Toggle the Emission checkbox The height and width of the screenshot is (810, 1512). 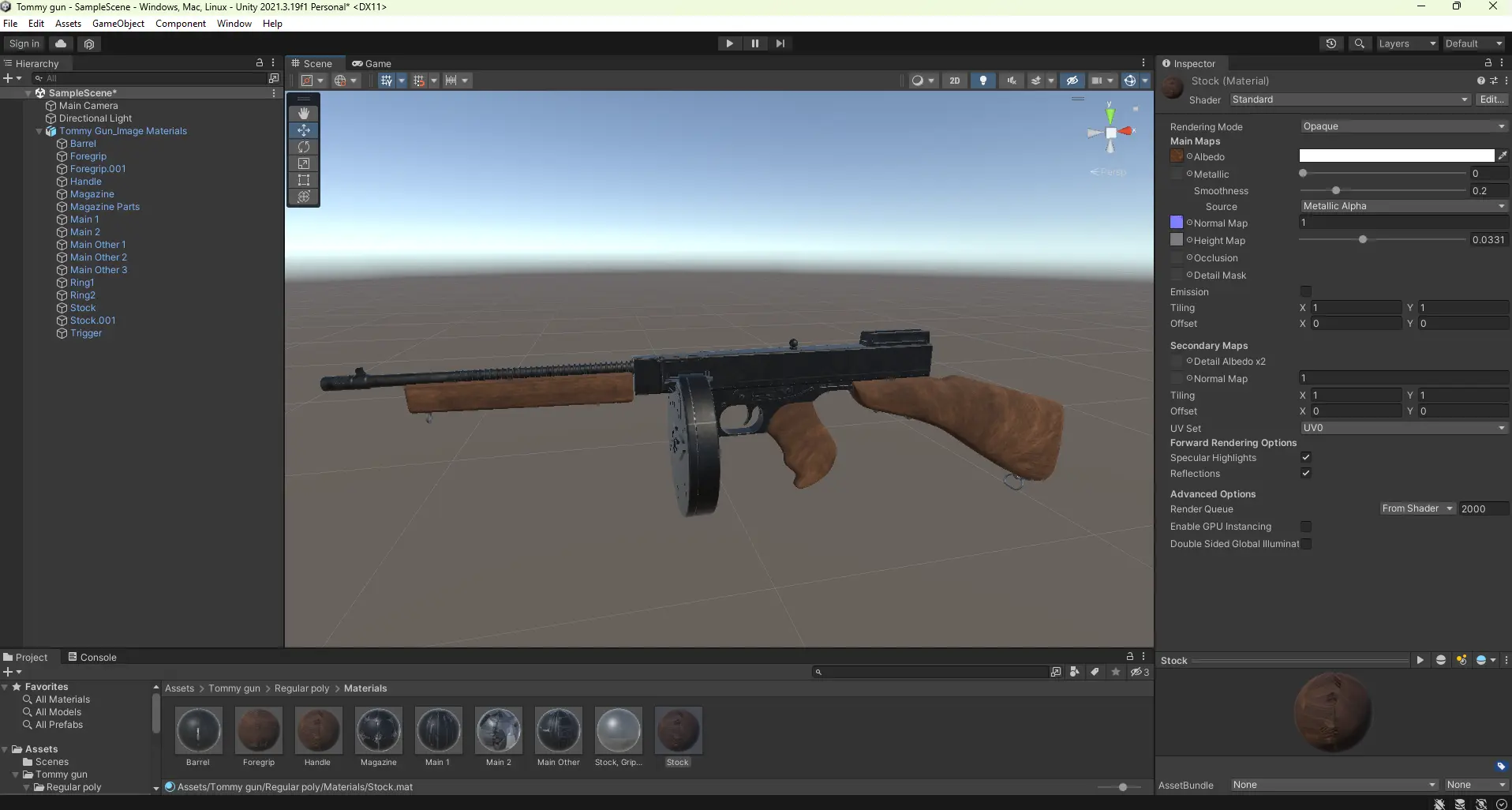point(1306,291)
